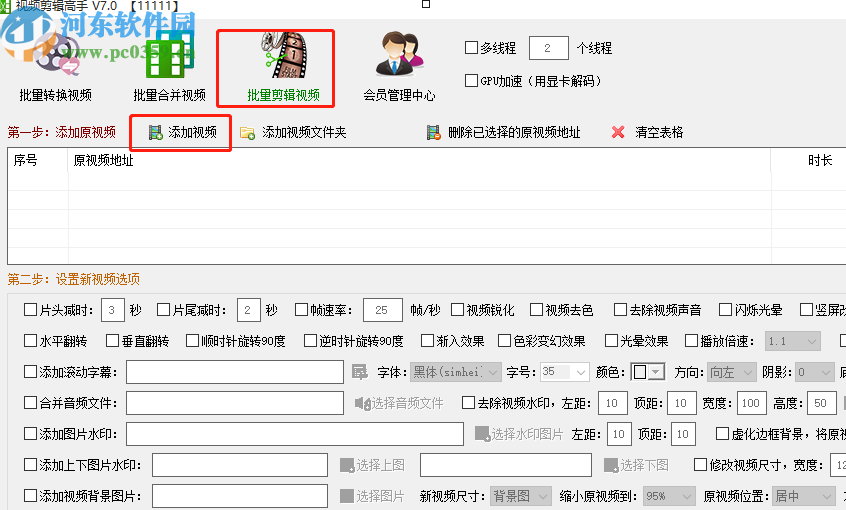Tick the 片头减时 checkbox
The image size is (846, 510).
[x=30, y=310]
